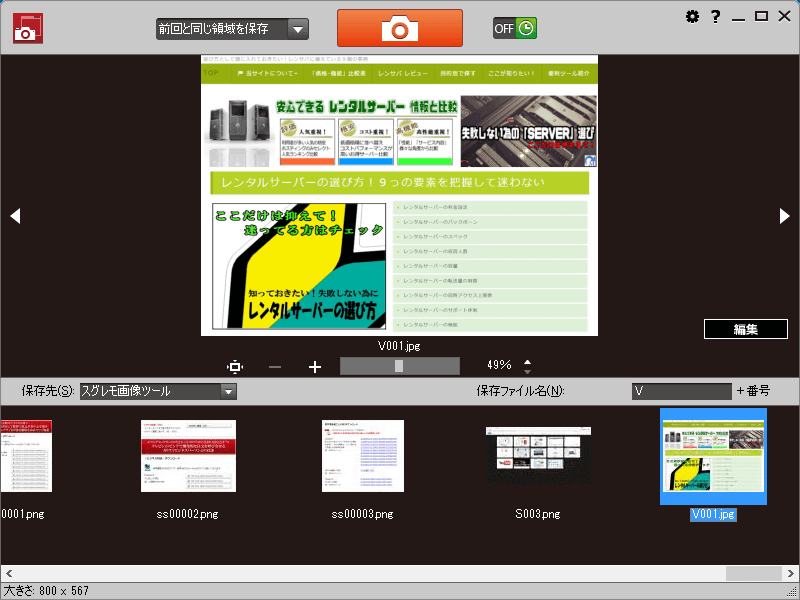The width and height of the screenshot is (800, 600).
Task: Select the ss00002.png thumbnail
Action: click(x=188, y=456)
